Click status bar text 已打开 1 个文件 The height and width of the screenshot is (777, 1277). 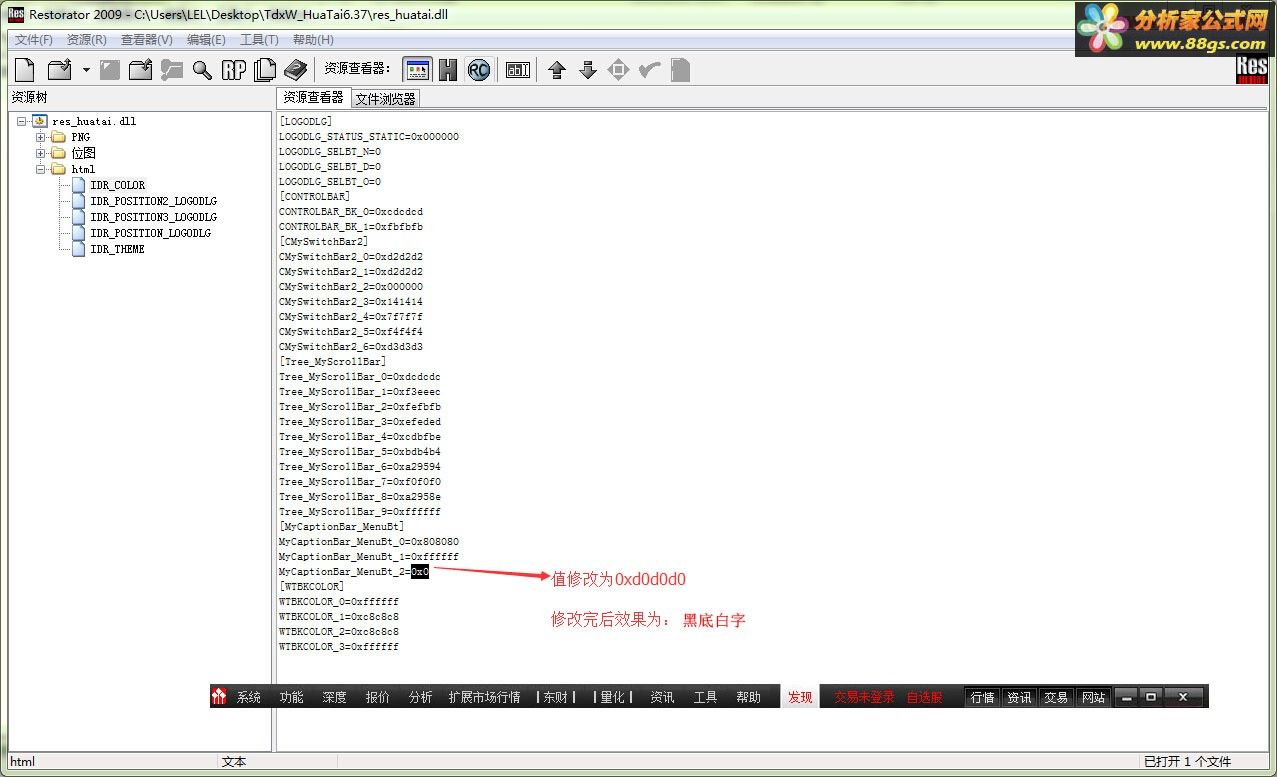pos(1187,762)
